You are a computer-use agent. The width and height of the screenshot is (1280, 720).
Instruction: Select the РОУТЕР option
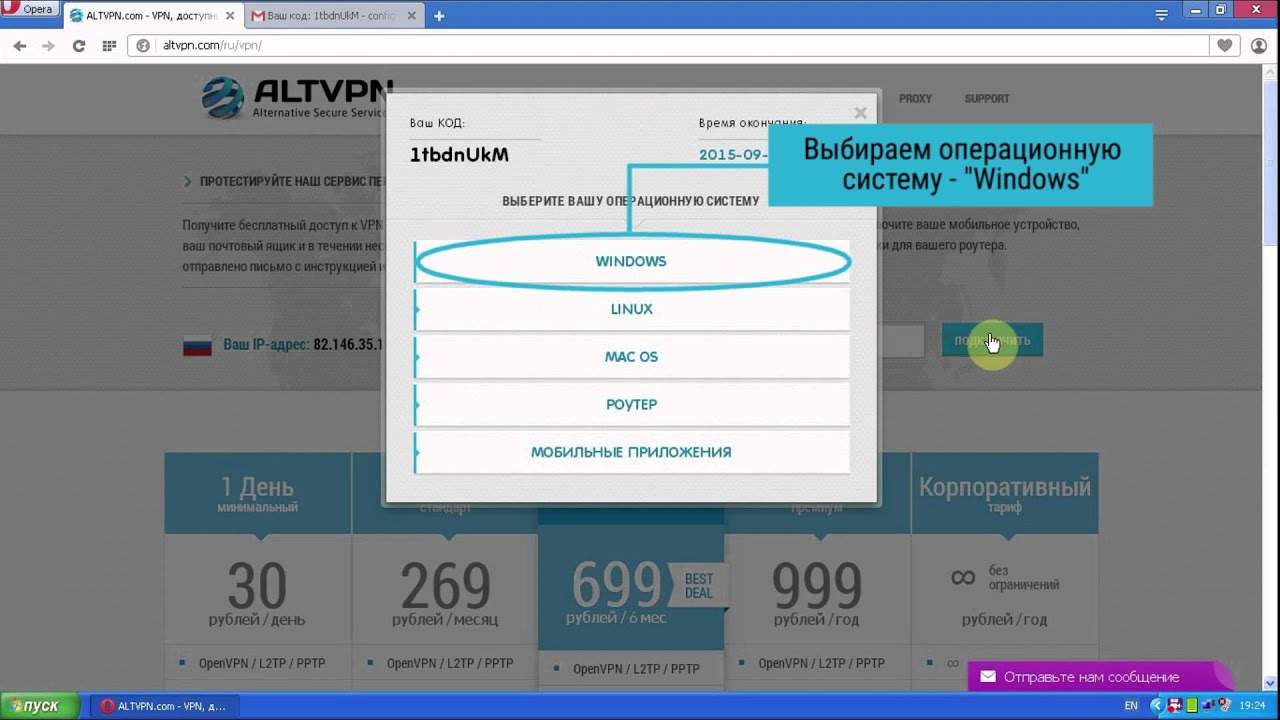tap(632, 405)
